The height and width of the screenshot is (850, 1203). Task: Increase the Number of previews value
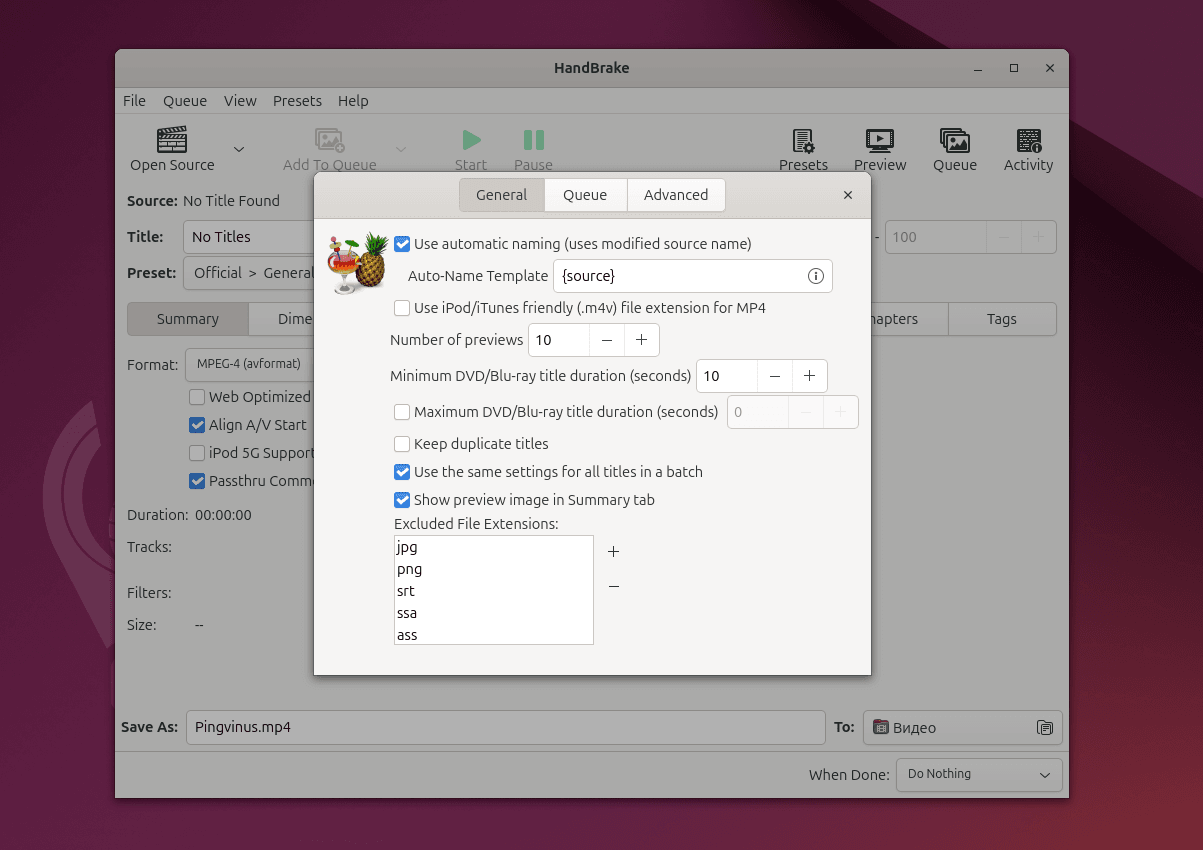point(641,340)
